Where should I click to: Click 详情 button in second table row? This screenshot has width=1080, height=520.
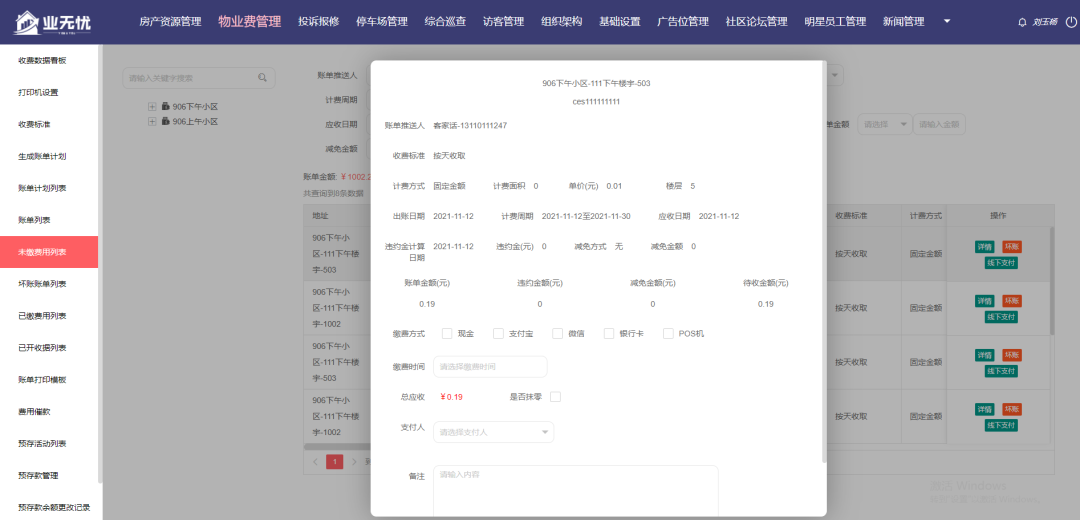coord(985,301)
